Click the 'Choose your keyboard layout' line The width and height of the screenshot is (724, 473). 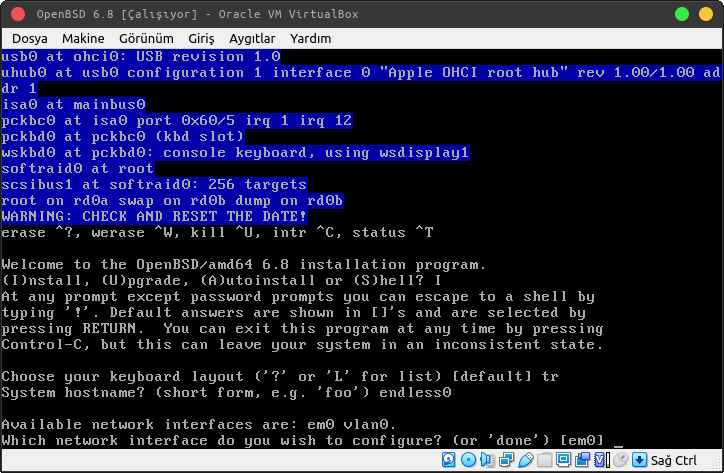(280, 376)
